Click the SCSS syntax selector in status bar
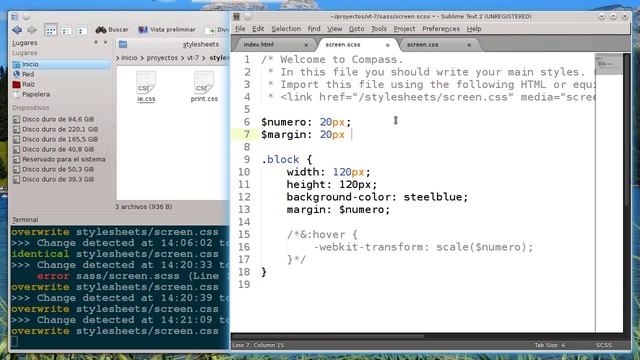This screenshot has width=640, height=360. coord(604,345)
